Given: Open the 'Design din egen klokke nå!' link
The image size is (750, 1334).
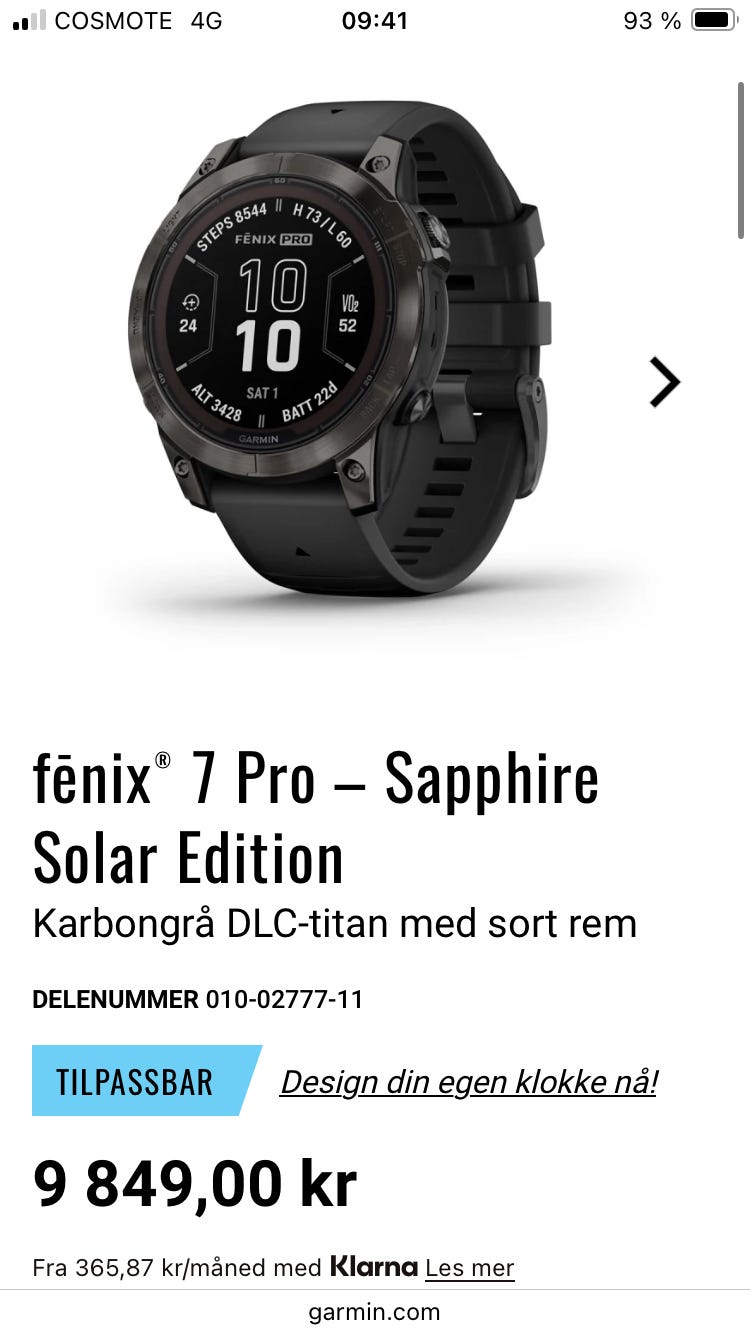Looking at the screenshot, I should pyautogui.click(x=468, y=1081).
